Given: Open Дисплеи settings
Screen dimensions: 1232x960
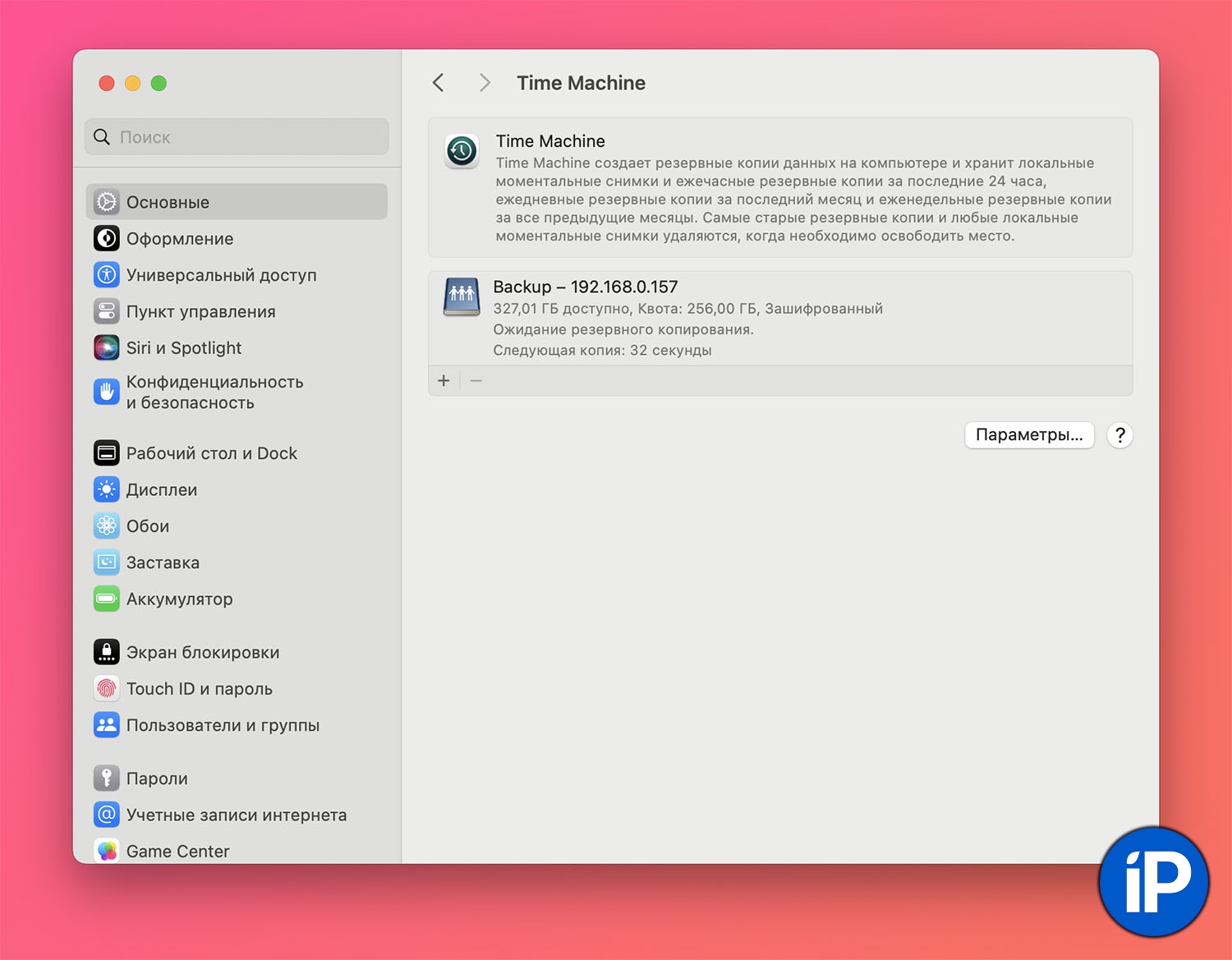Looking at the screenshot, I should click(x=237, y=489).
